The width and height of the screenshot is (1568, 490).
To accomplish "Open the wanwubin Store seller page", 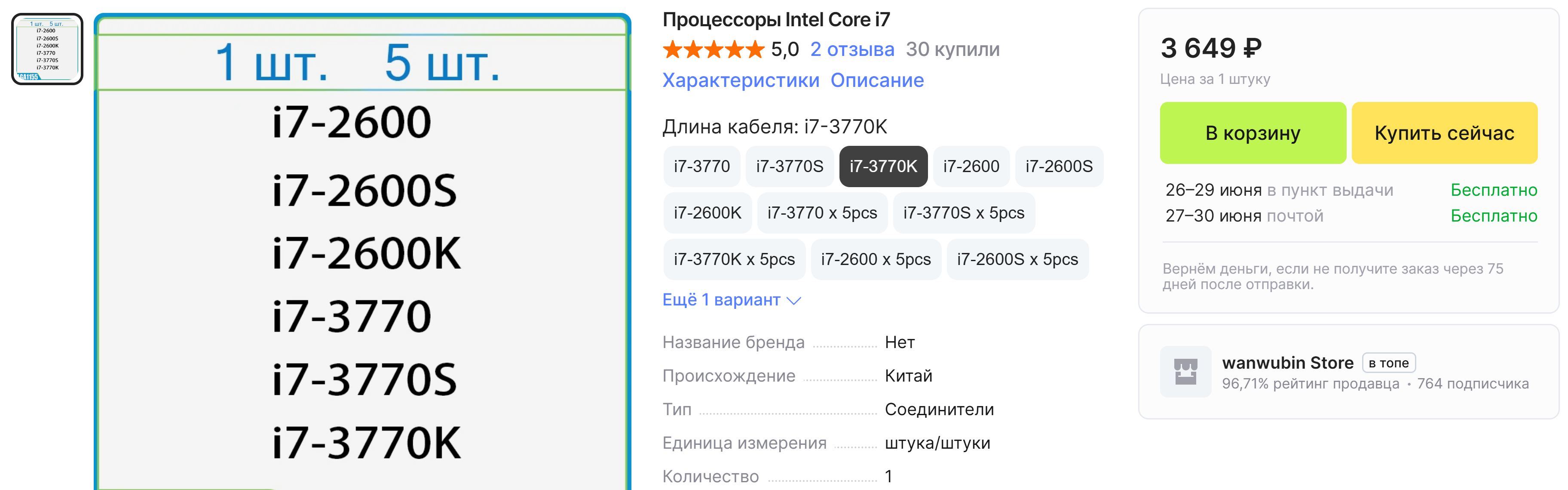I will click(x=1287, y=363).
